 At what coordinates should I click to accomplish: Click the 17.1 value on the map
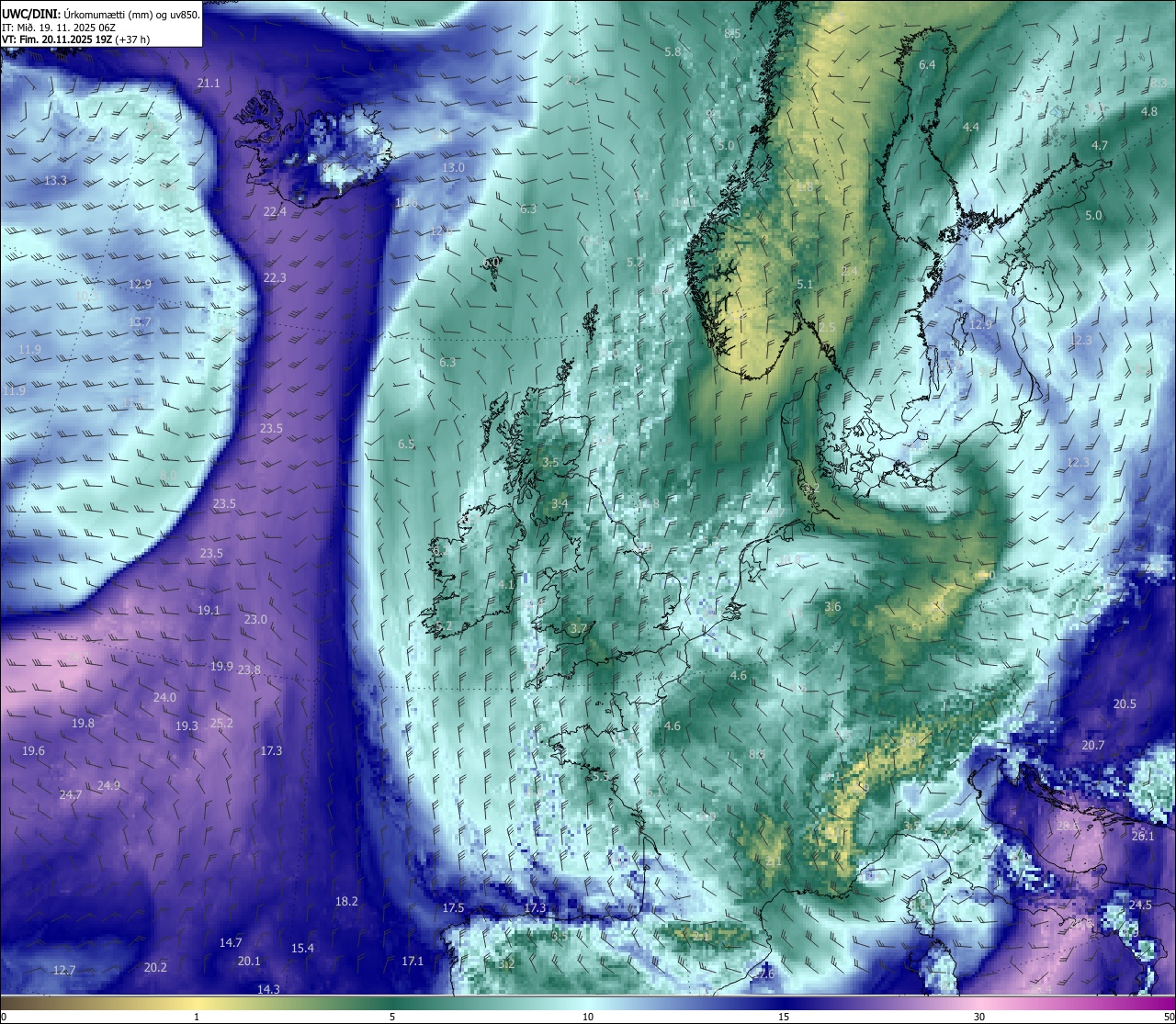pos(413,962)
